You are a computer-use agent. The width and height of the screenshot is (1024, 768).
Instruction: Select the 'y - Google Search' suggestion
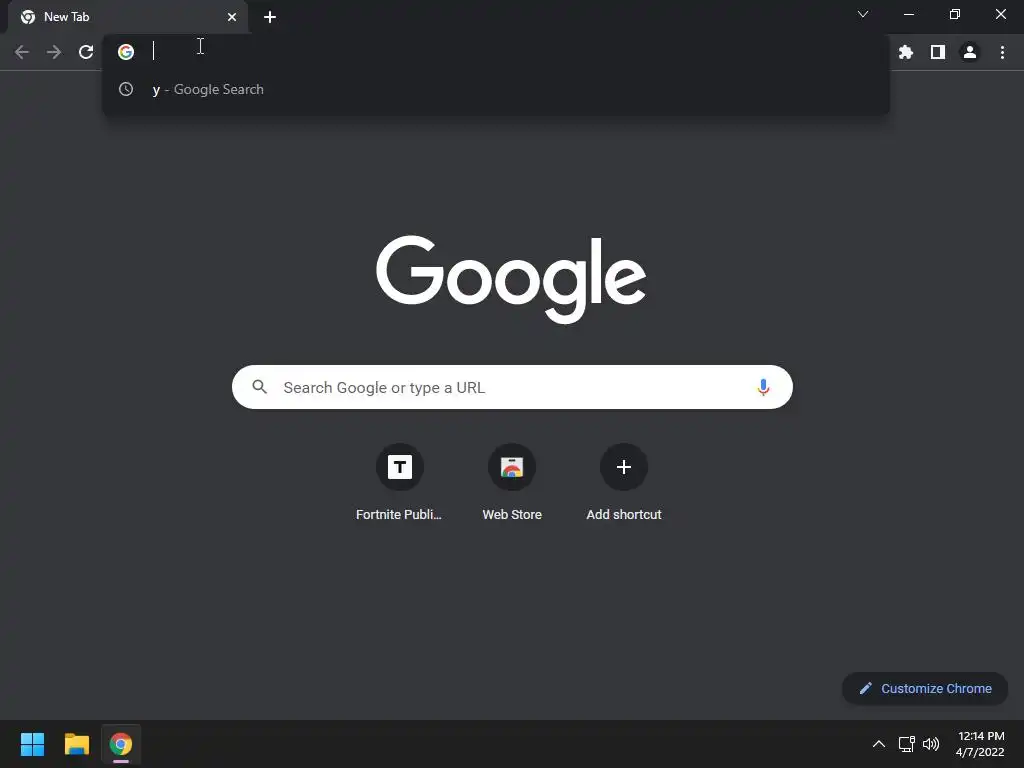[496, 89]
